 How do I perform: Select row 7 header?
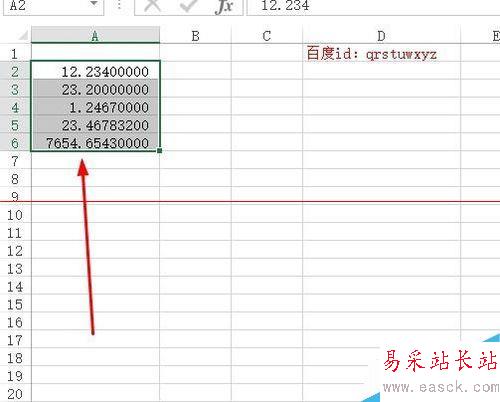tap(15, 161)
